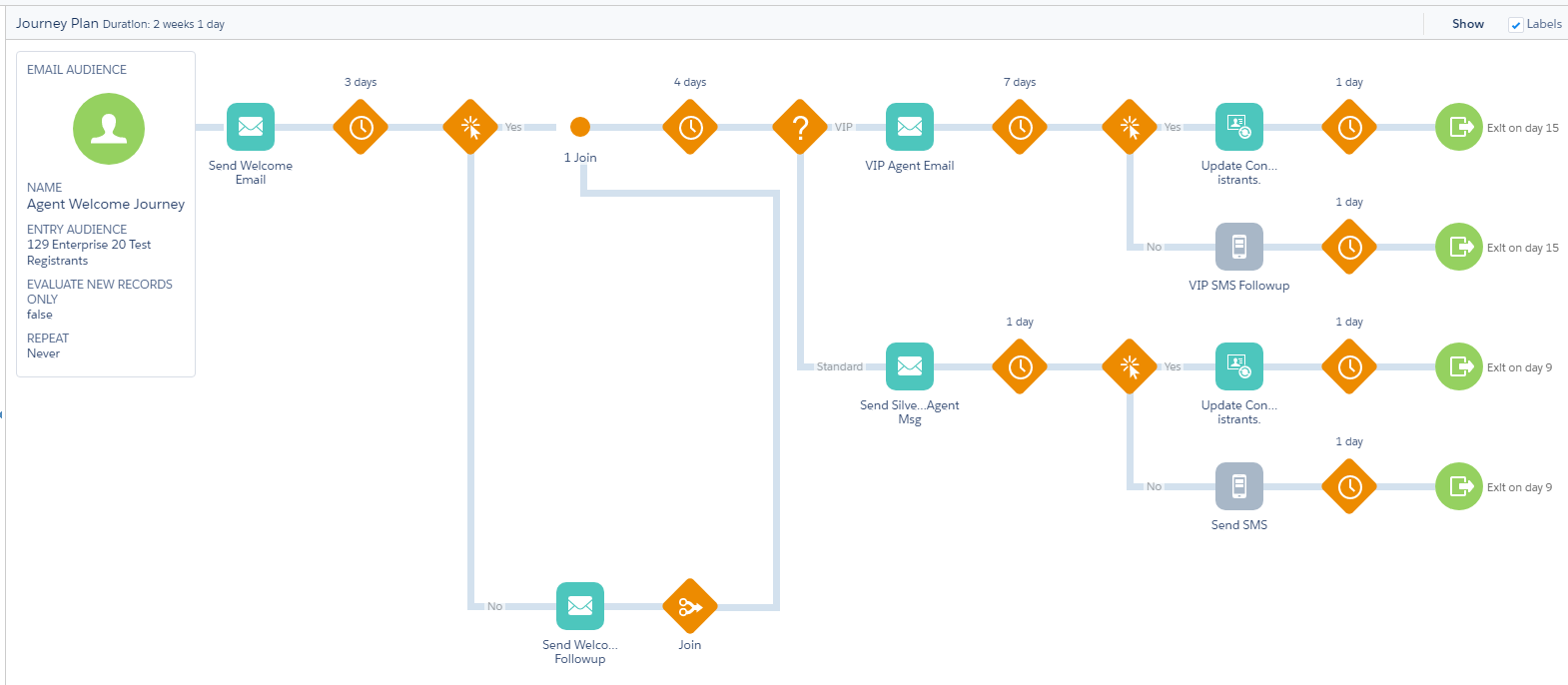Image resolution: width=1568 pixels, height=685 pixels.
Task: Toggle the Labels checkbox
Action: pos(1516,25)
